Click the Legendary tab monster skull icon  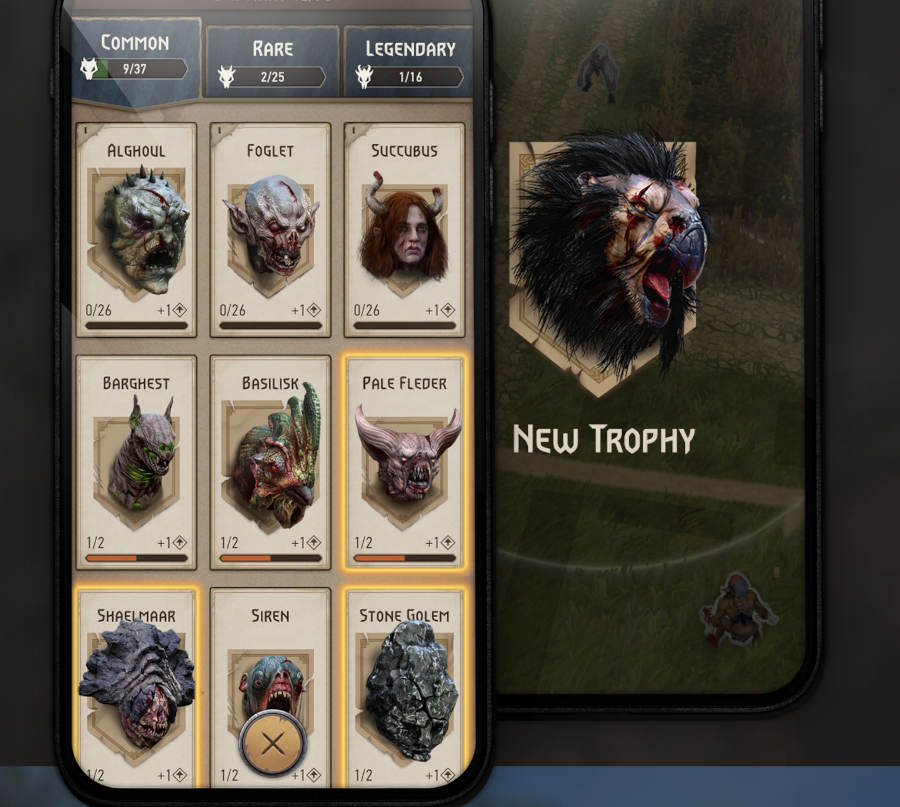364,77
